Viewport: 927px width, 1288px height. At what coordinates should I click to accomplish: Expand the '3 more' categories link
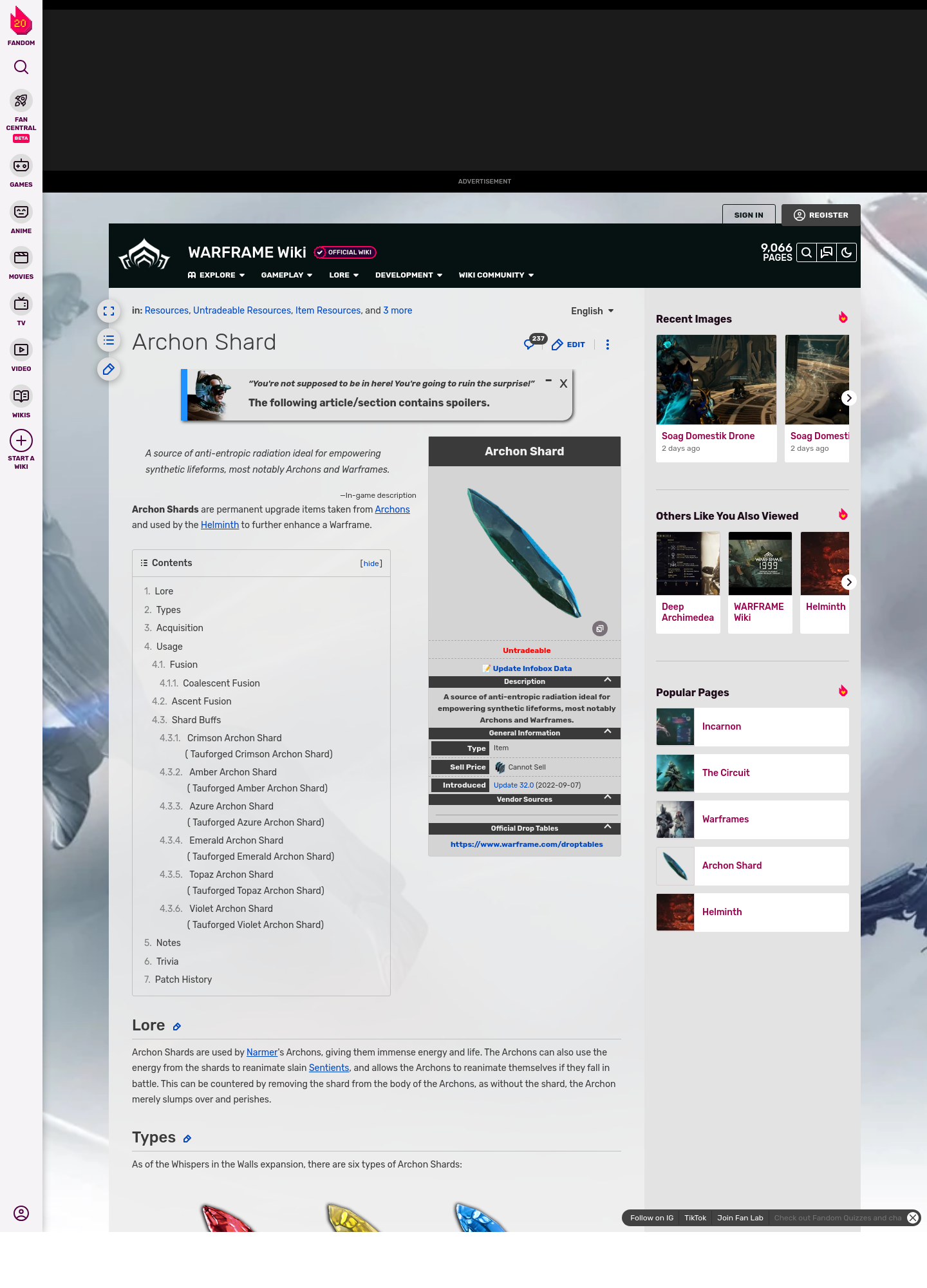click(x=398, y=310)
